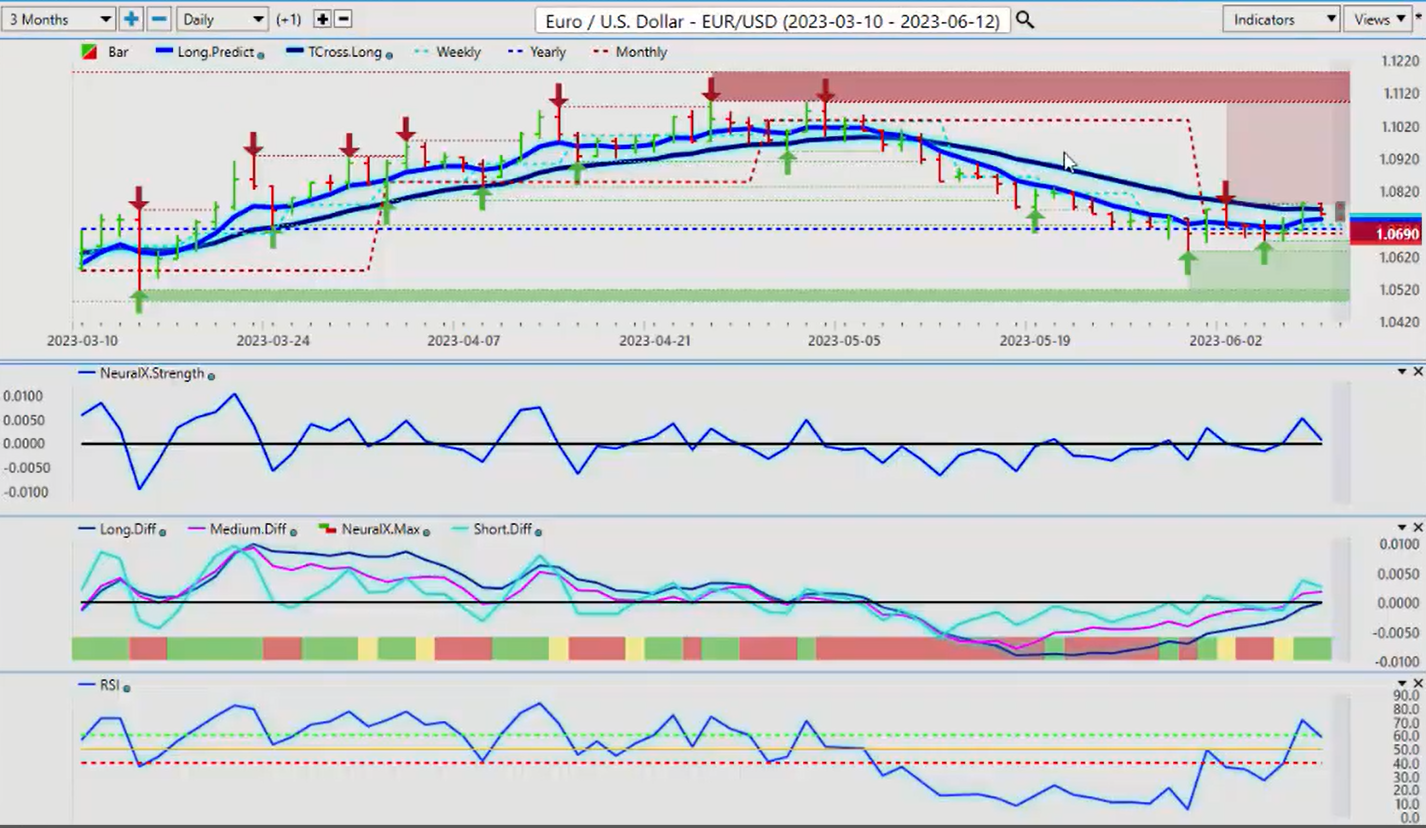The image size is (1426, 828).
Task: Click the black minus forecast decrement button
Action: point(342,19)
